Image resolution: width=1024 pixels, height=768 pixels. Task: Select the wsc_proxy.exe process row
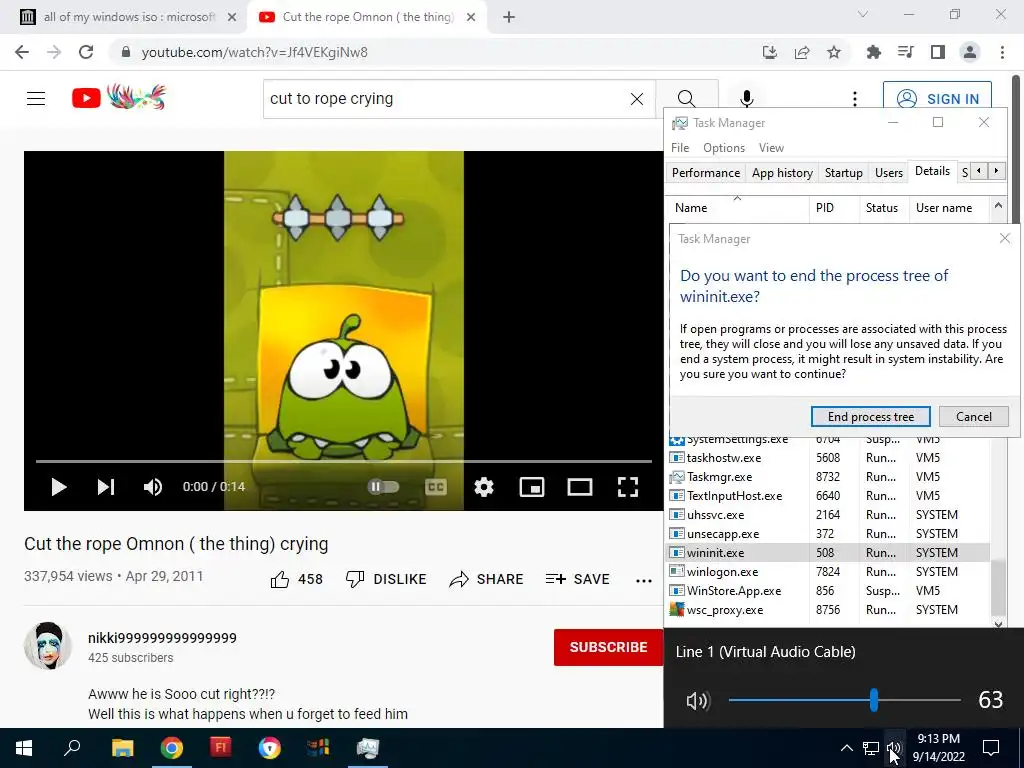click(x=828, y=610)
